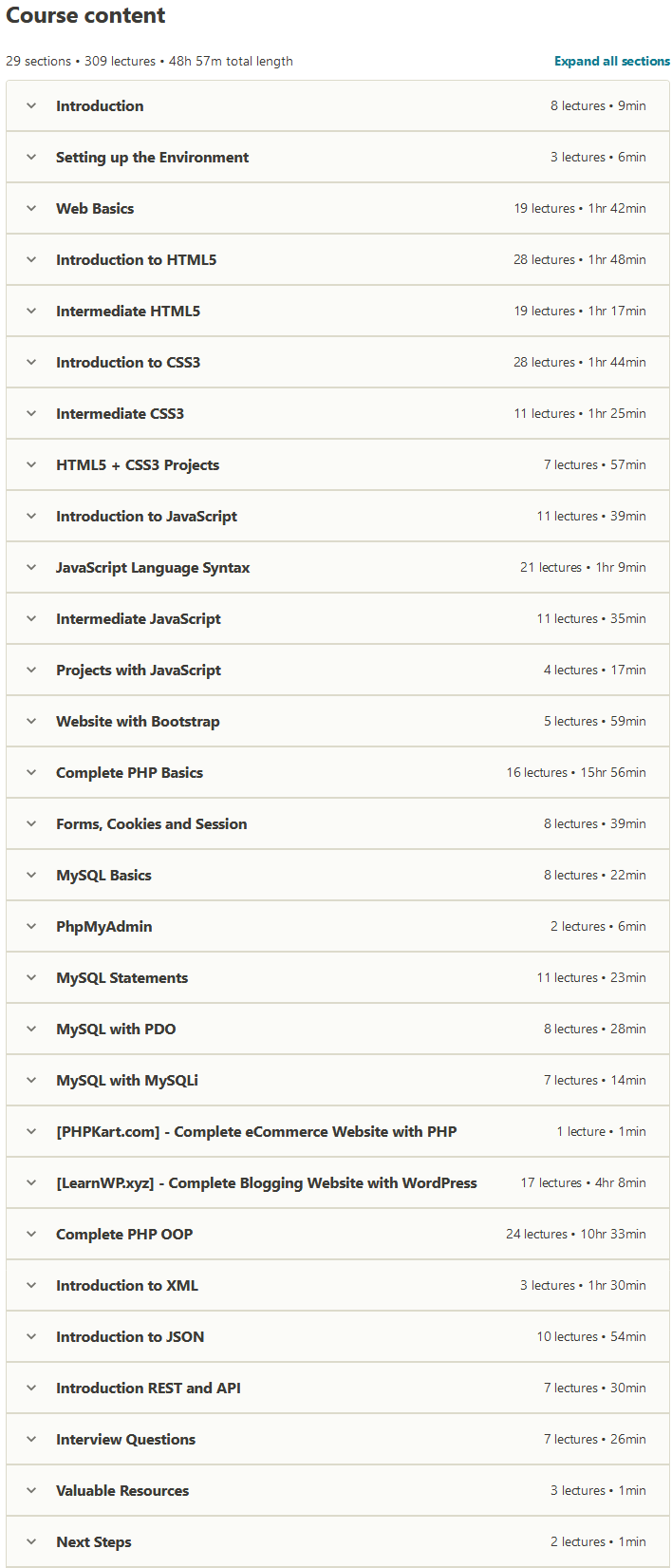Expand Setting up the Environment chevron

[x=31, y=158]
